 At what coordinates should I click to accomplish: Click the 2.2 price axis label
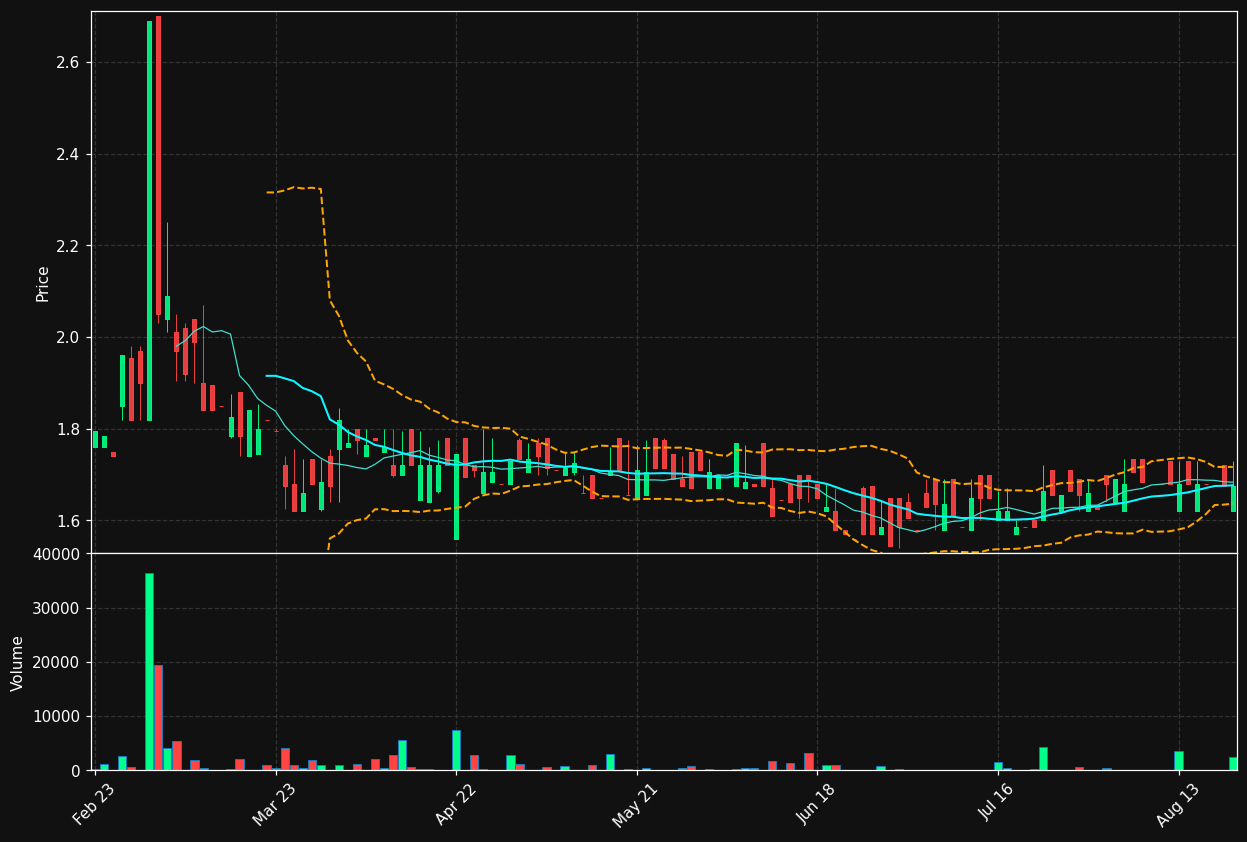(x=68, y=246)
